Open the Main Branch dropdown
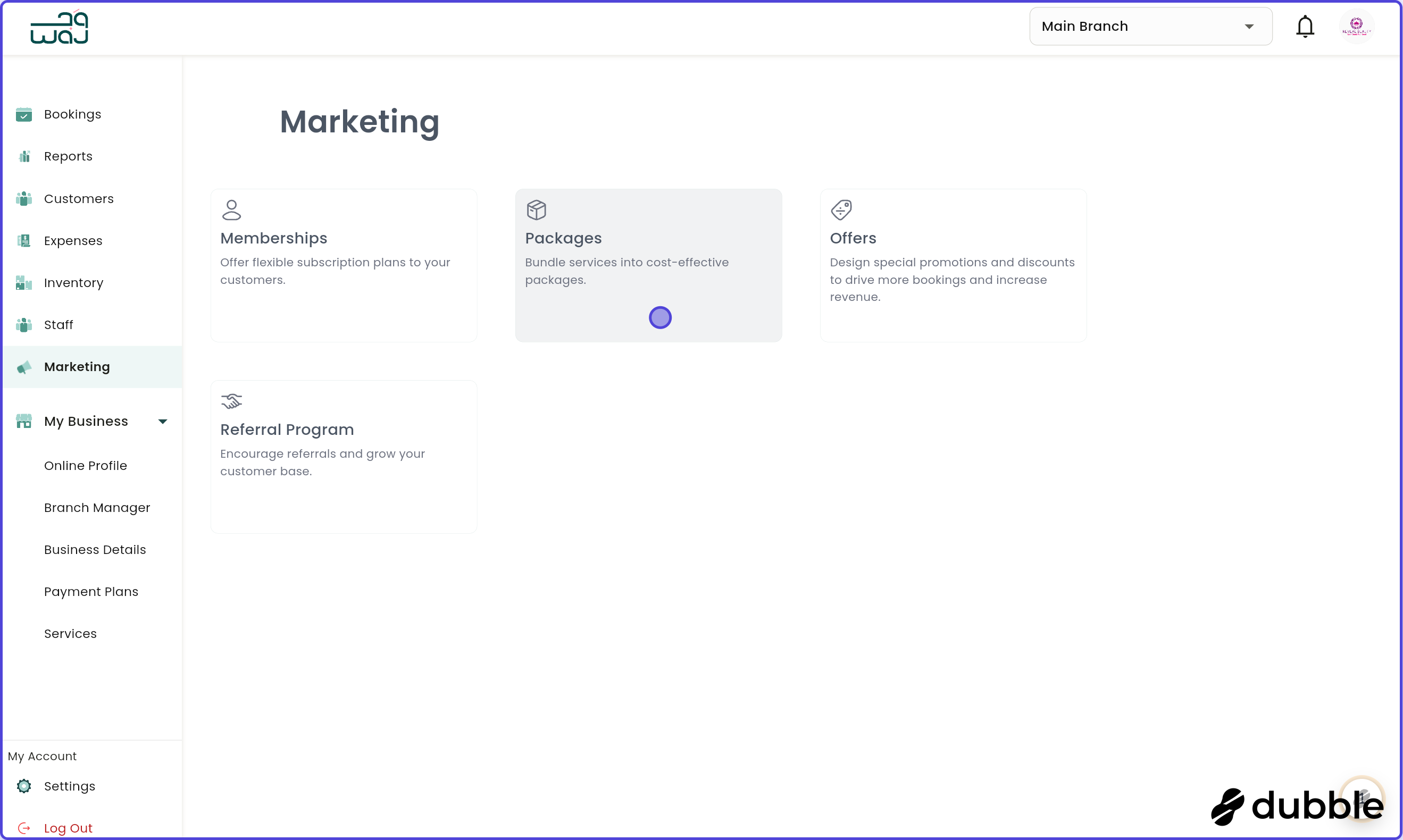 [x=1150, y=26]
